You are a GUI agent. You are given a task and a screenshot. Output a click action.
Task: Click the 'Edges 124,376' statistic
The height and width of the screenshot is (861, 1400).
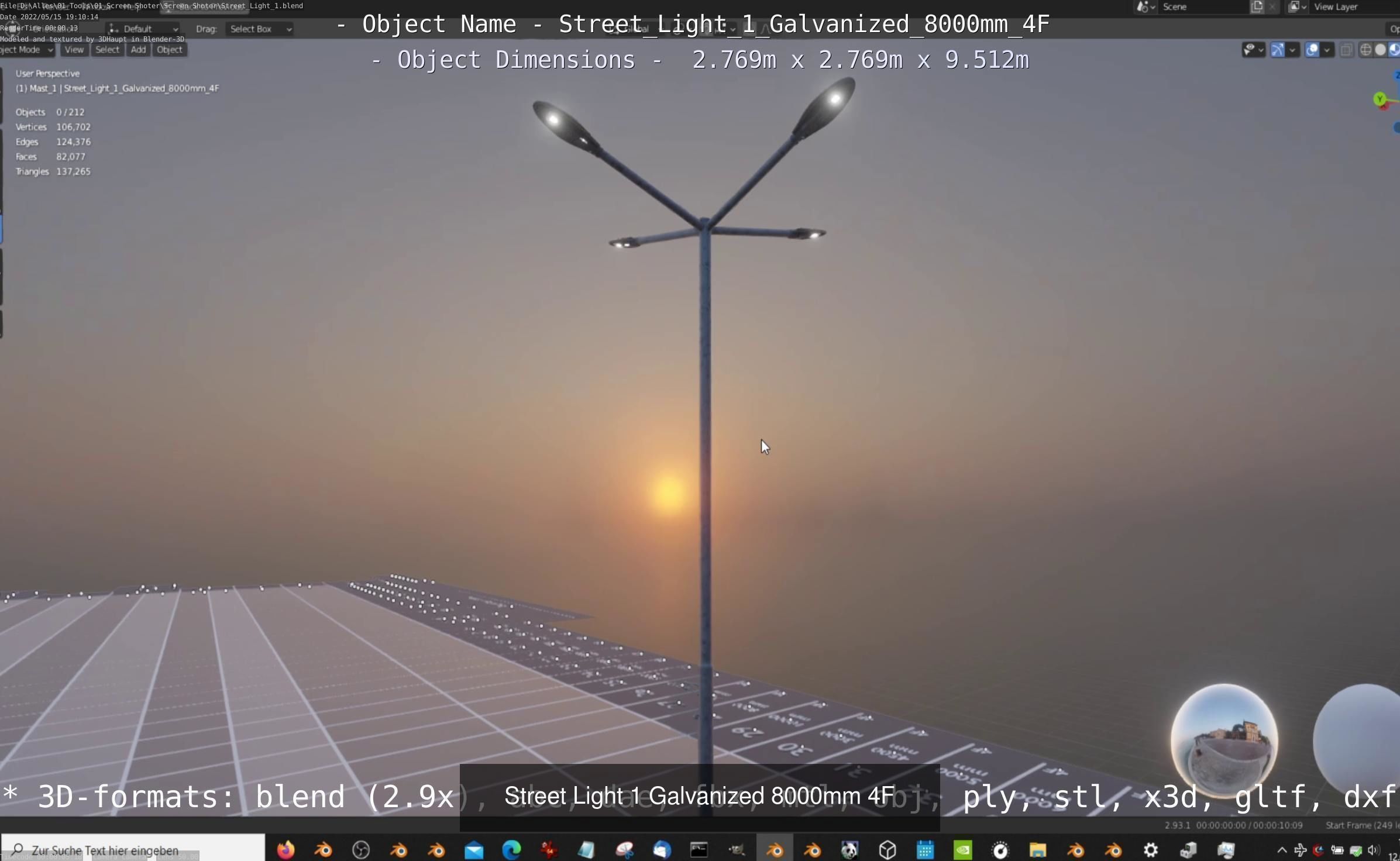pos(53,142)
